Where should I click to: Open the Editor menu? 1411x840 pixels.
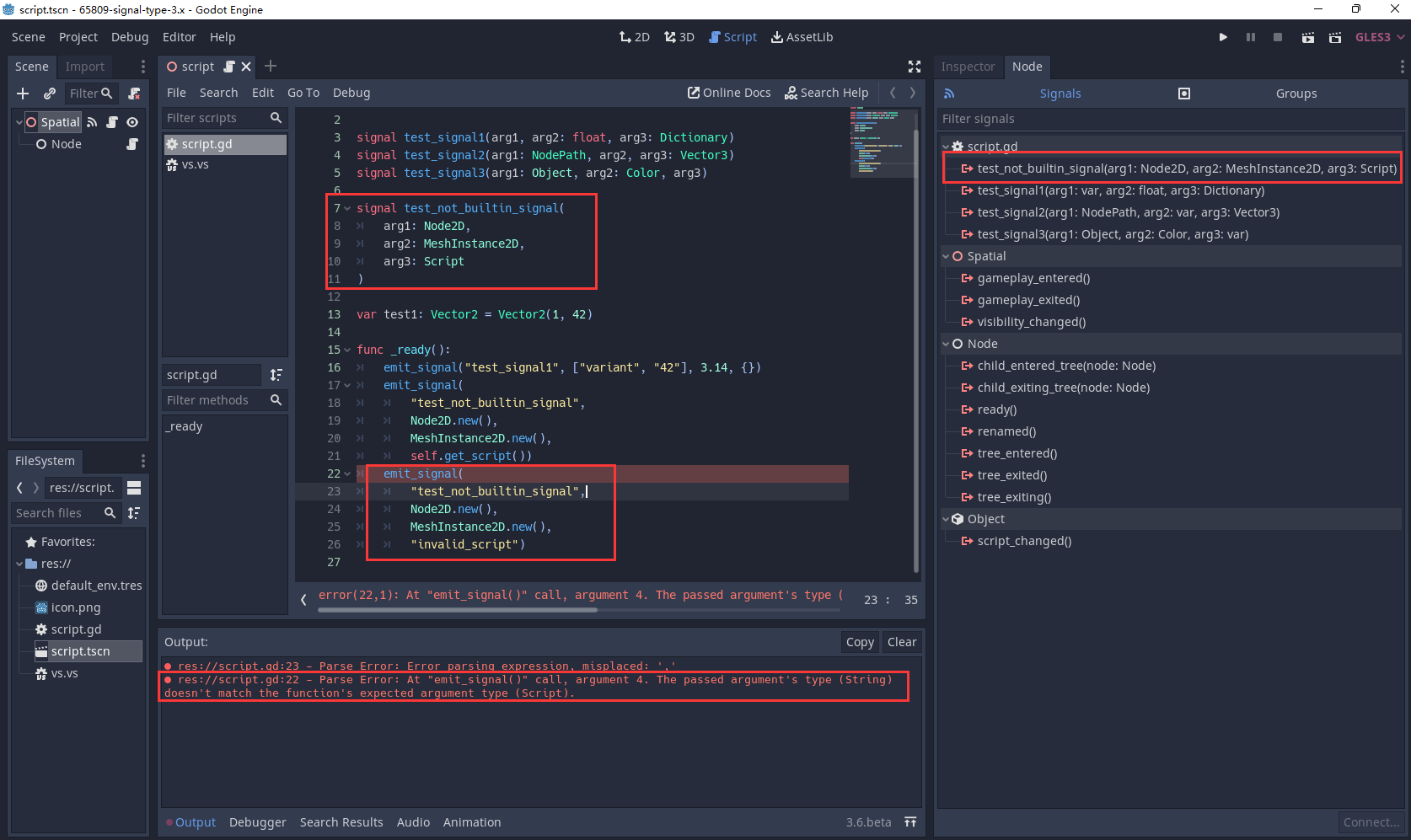point(179,37)
